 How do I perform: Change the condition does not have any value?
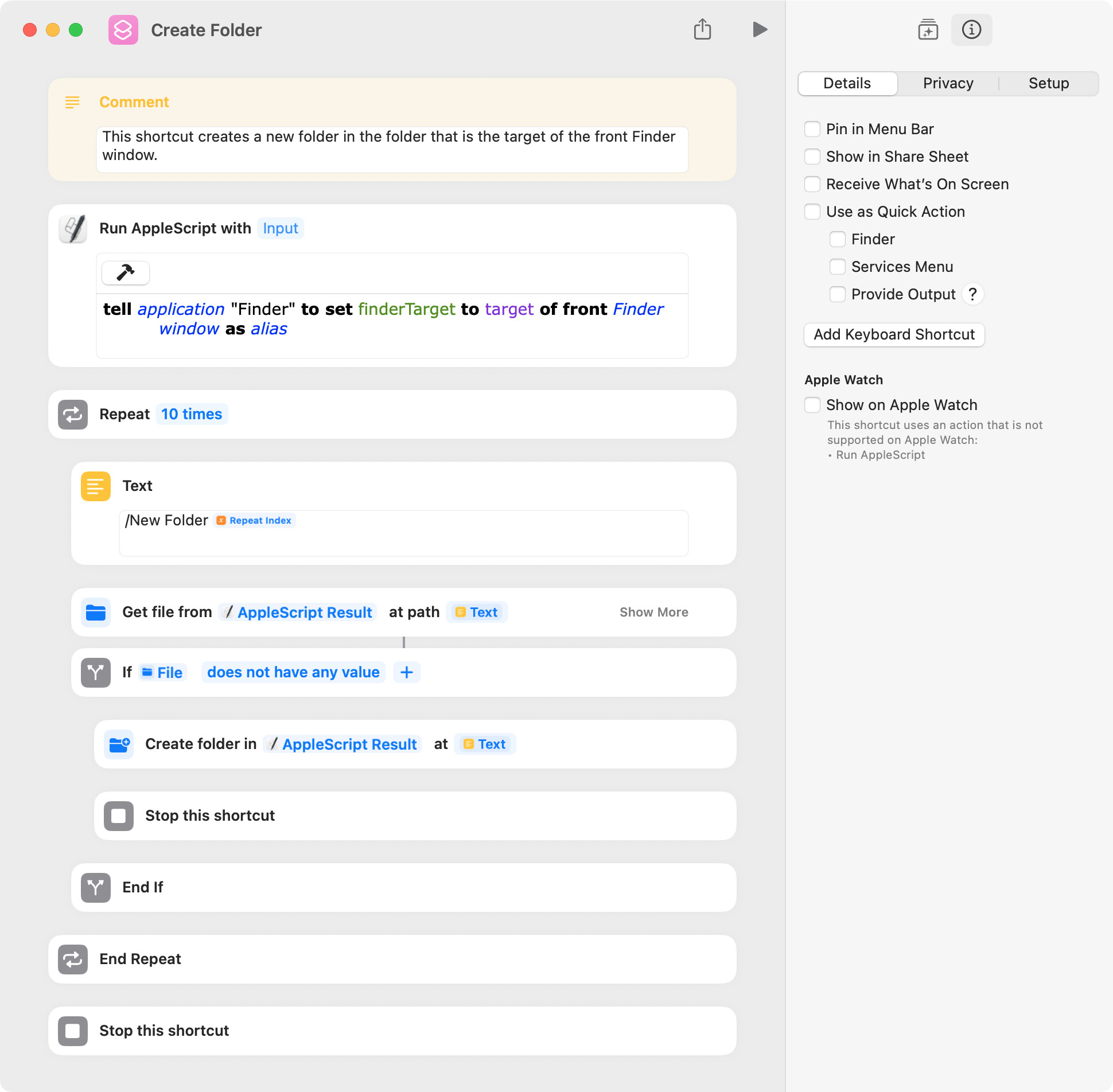293,672
